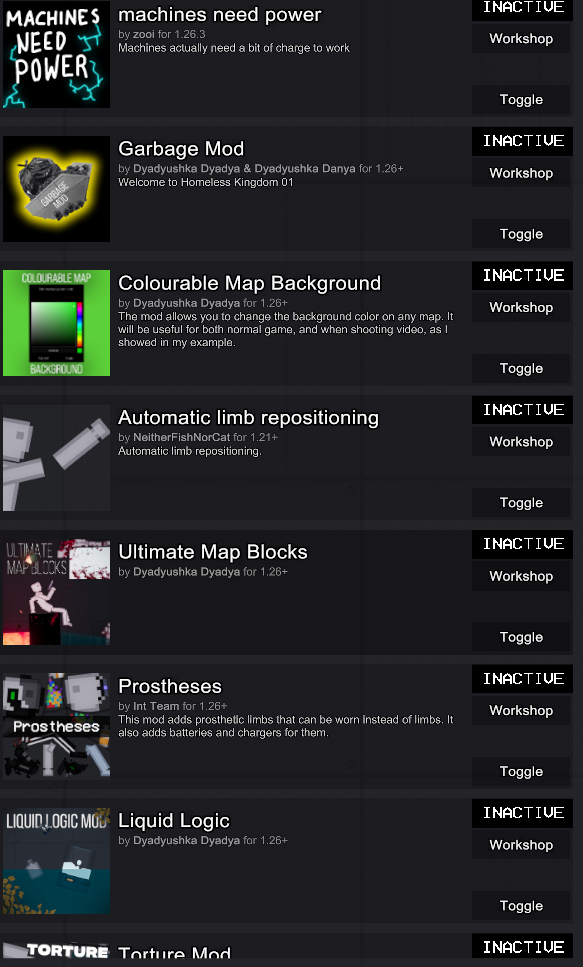Click the Machines Need Power mod thumbnail
This screenshot has width=583, height=967.
56,54
